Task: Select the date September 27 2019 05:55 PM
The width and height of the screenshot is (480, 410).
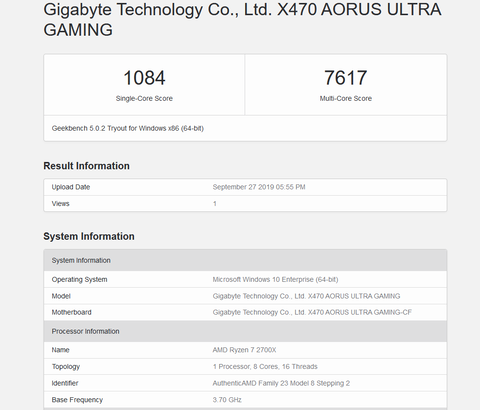Action: (x=259, y=187)
